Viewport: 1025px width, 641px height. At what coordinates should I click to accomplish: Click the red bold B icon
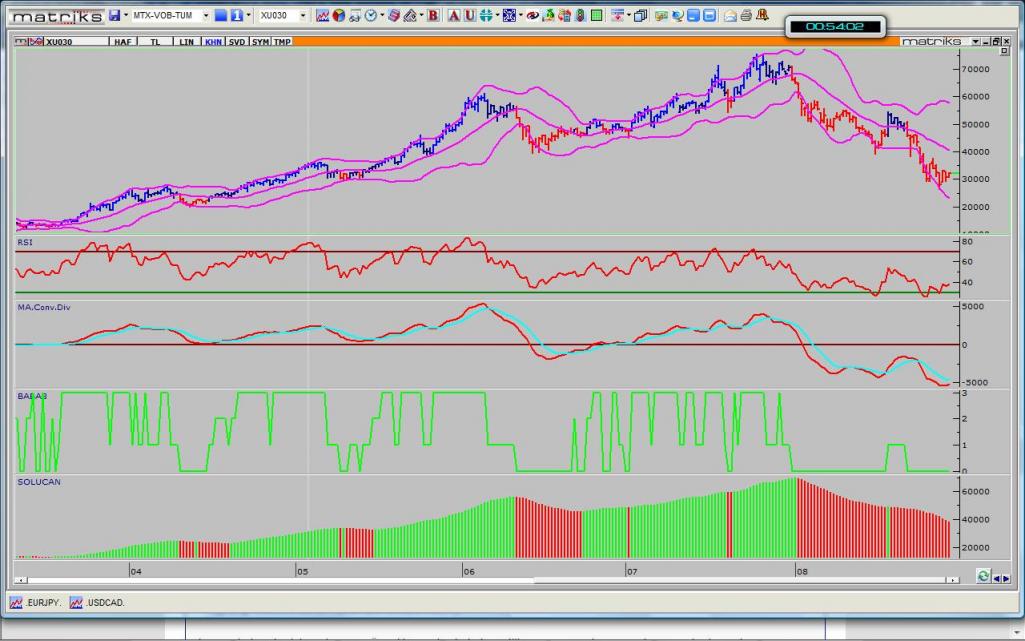433,16
